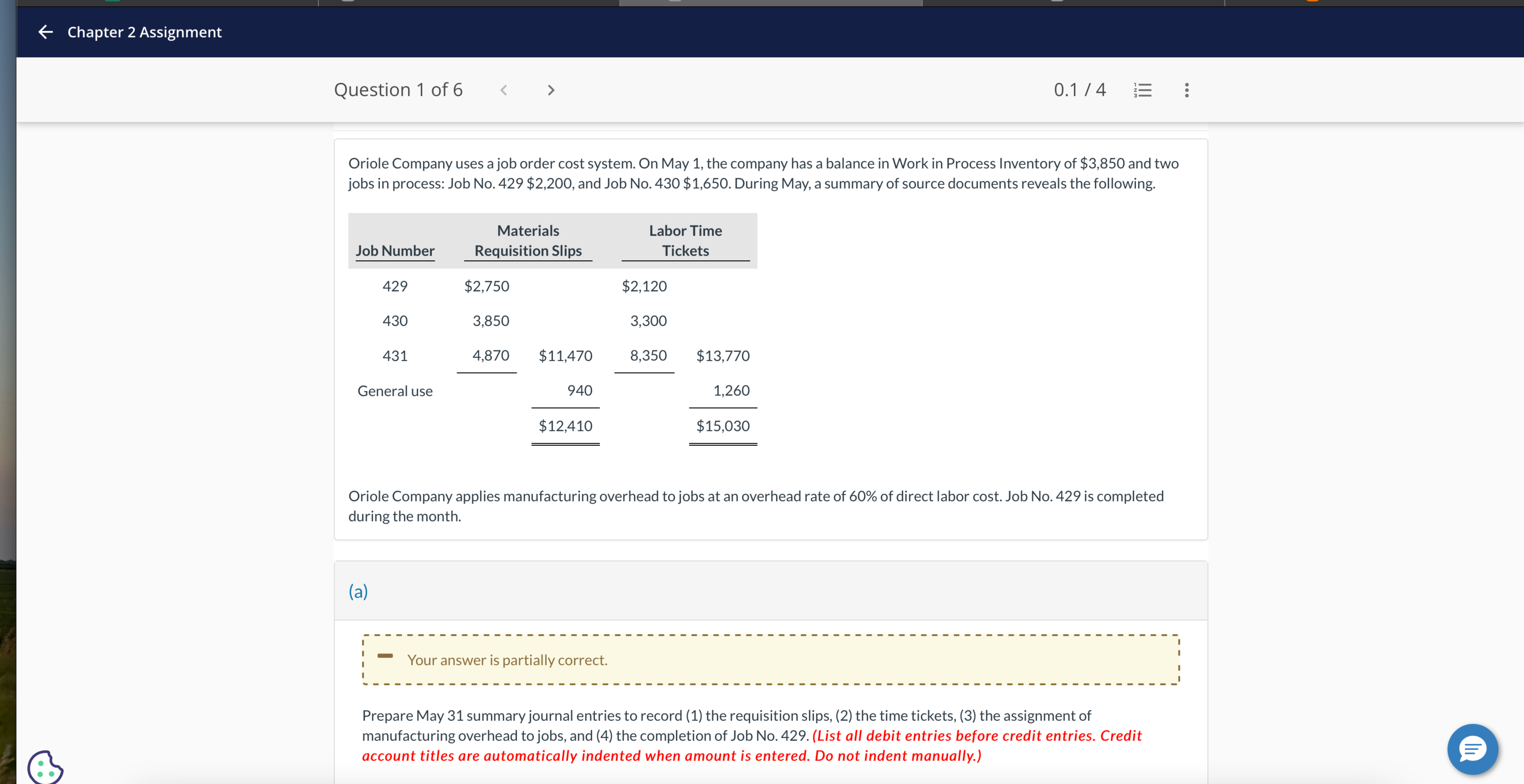Click the minus icon in feedback banner
This screenshot has height=784, width=1524.
(x=385, y=656)
